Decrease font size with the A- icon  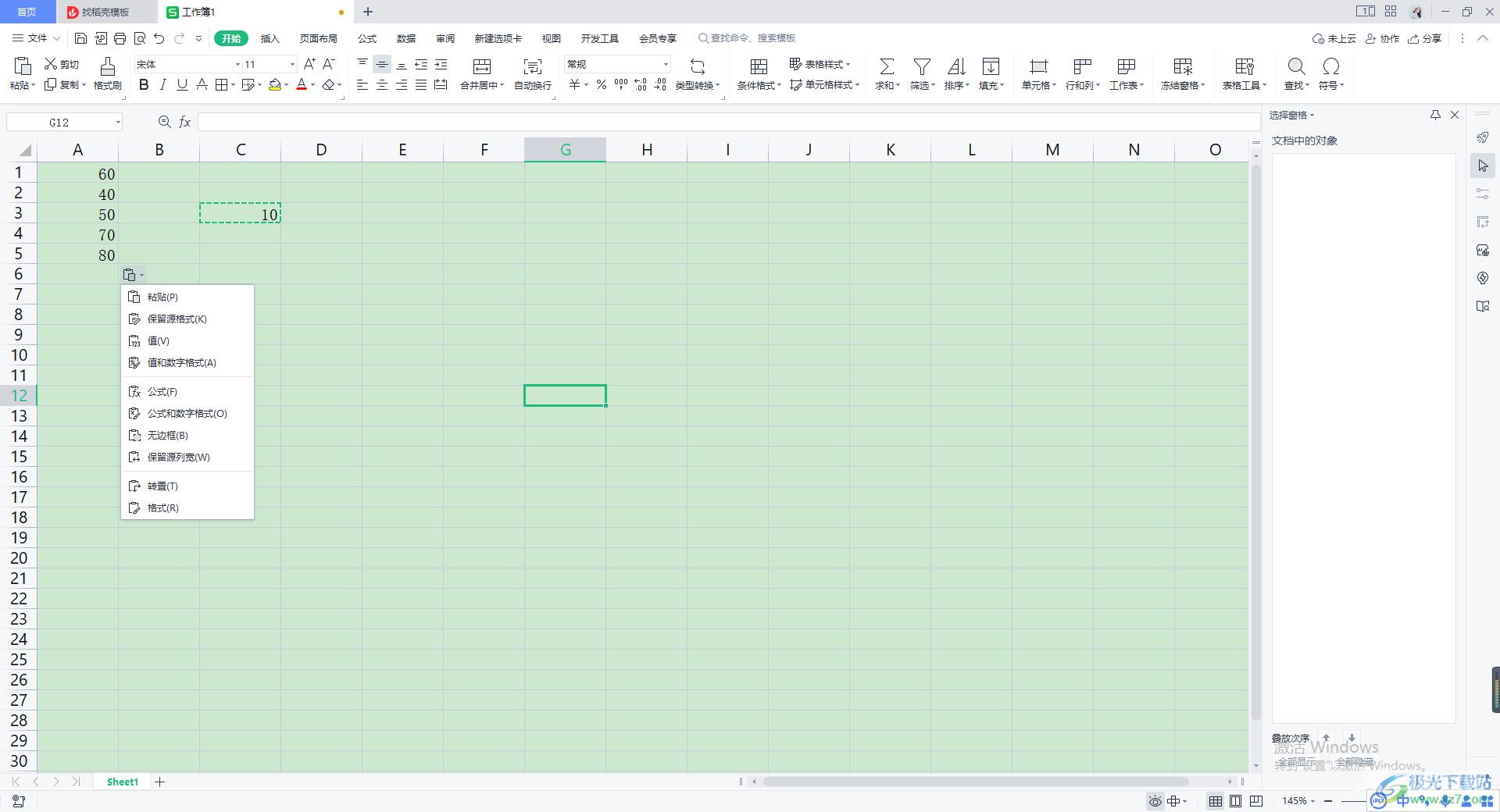click(329, 64)
